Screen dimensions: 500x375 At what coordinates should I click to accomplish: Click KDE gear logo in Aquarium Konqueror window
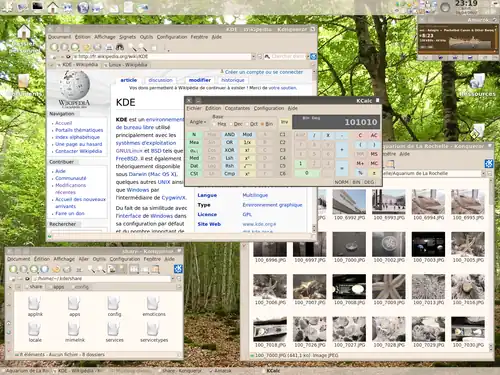[489, 164]
